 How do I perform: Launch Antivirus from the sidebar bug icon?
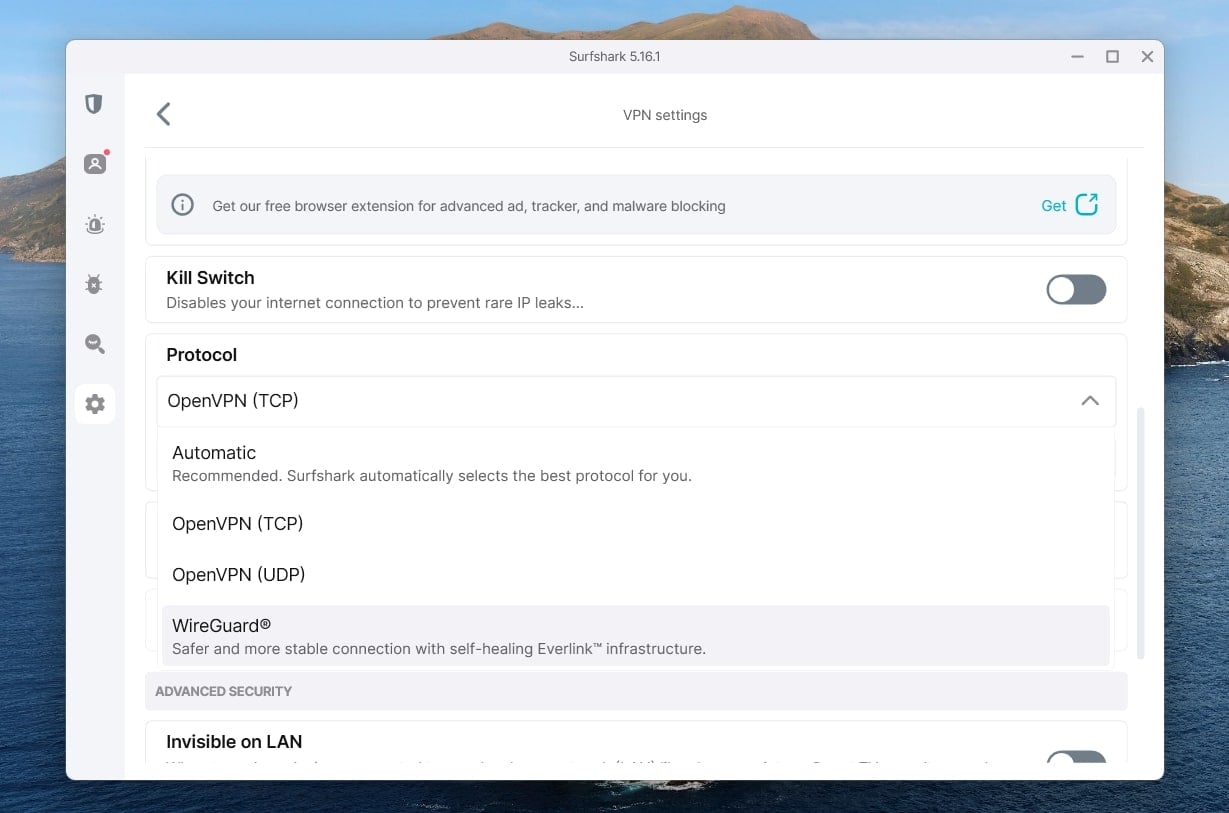(x=94, y=284)
